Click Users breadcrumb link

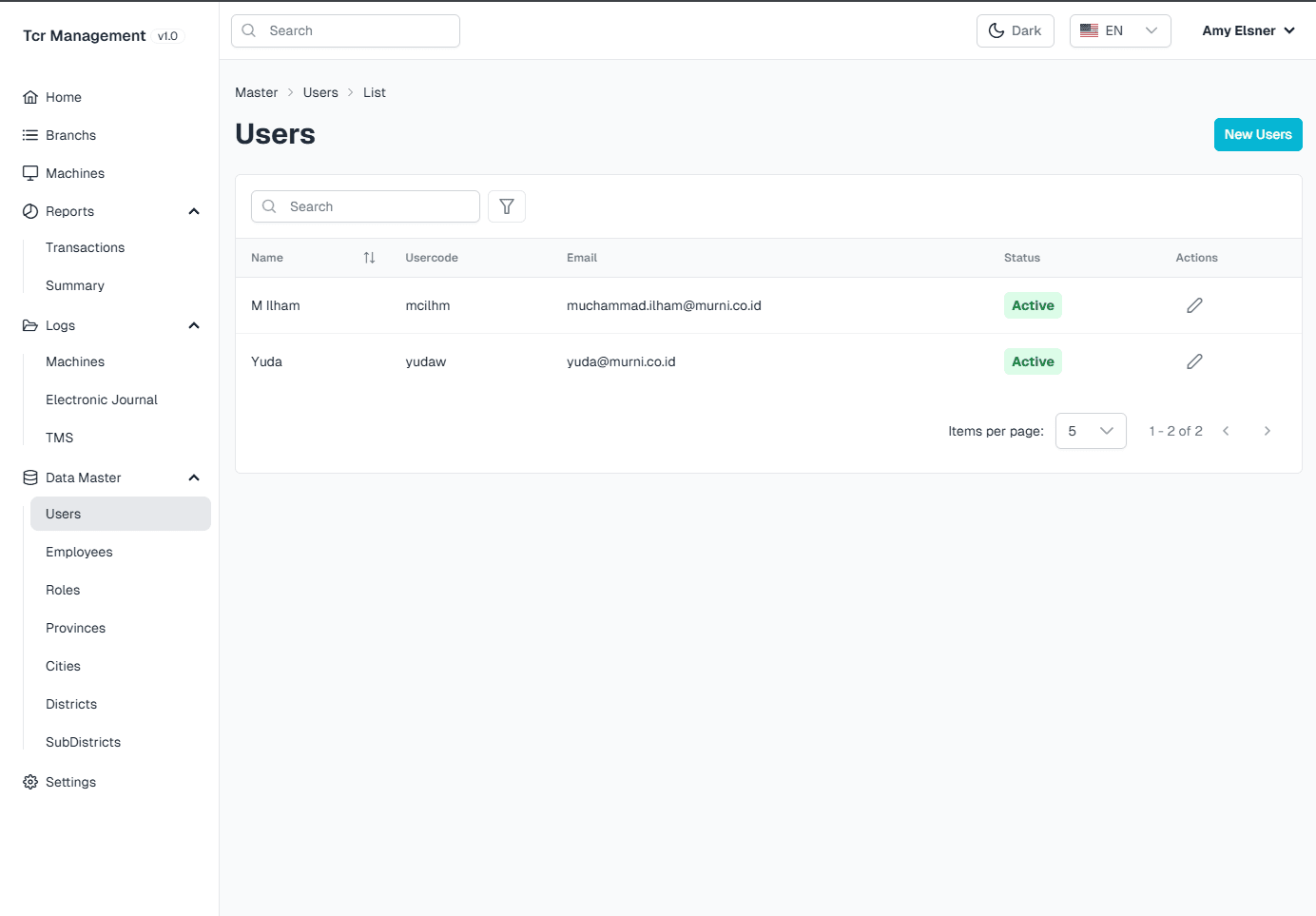point(320,92)
